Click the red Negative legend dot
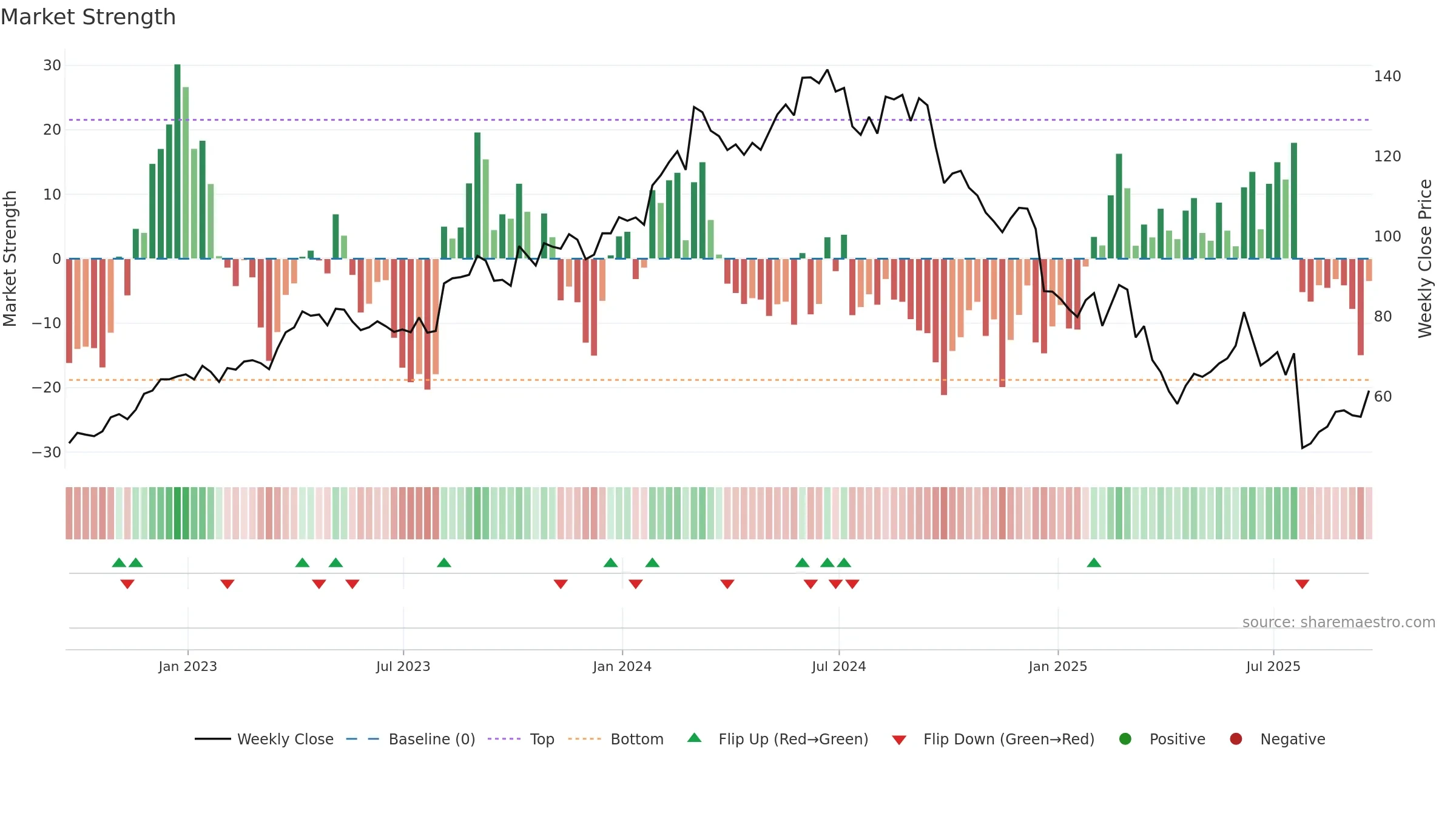 tap(1236, 739)
